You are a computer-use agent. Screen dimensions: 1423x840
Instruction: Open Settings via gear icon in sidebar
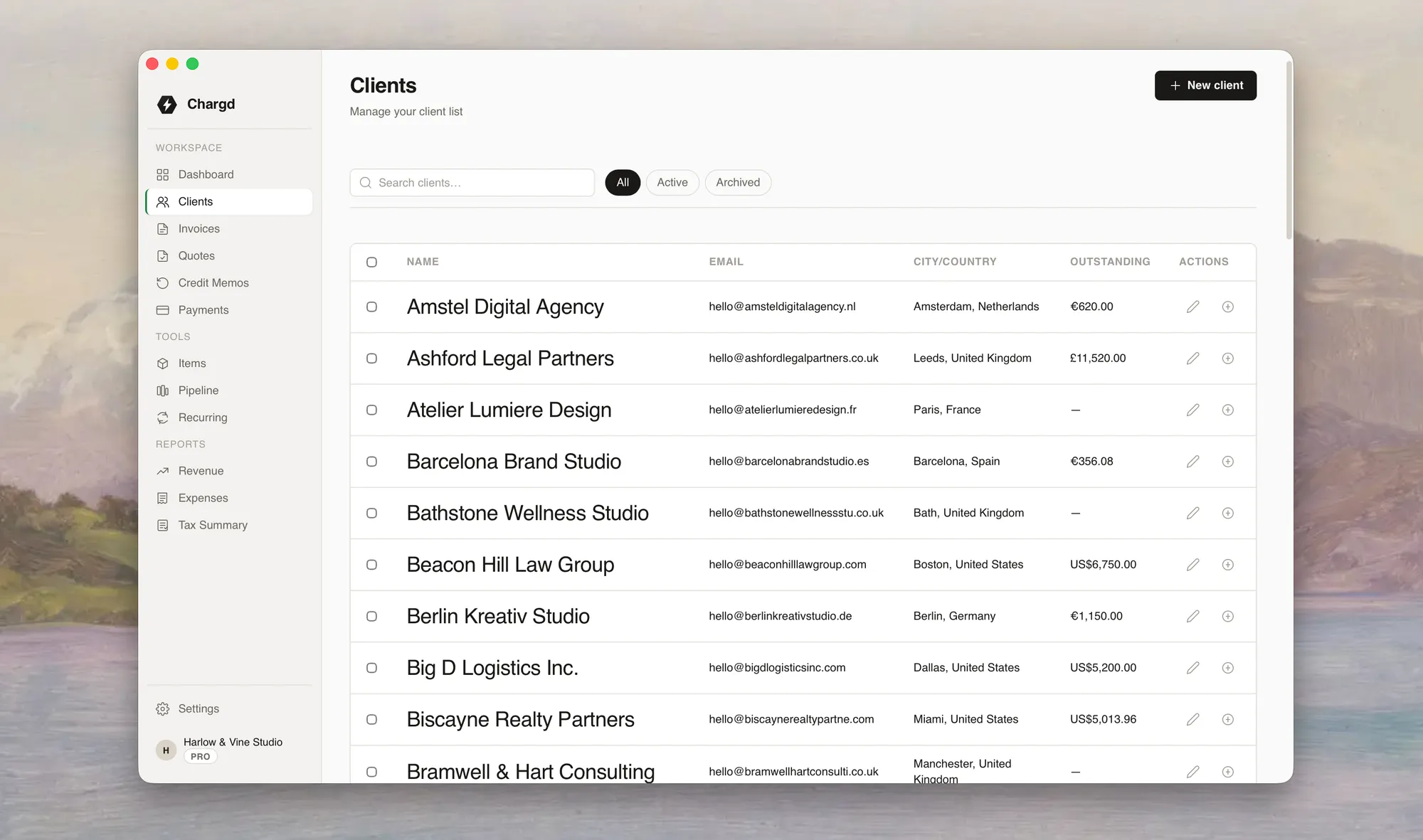click(x=163, y=709)
